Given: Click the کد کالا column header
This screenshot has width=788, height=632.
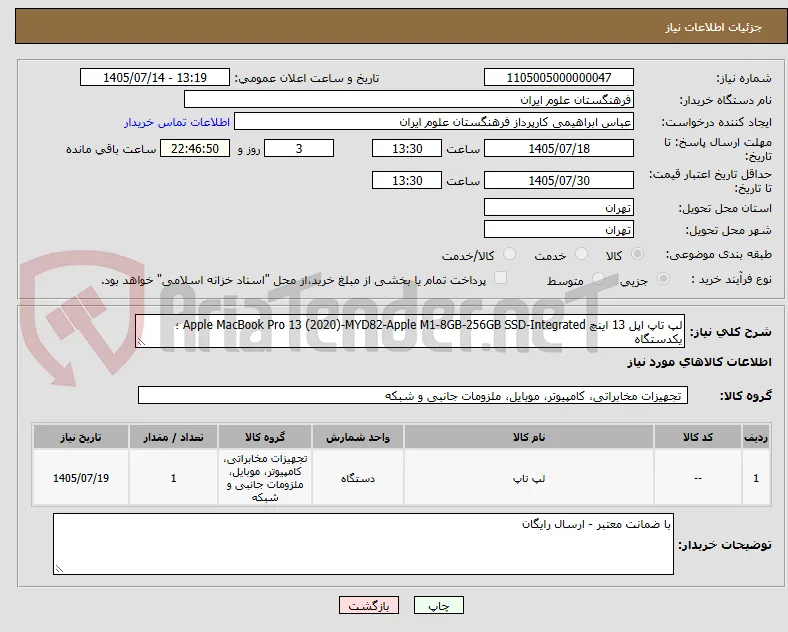Looking at the screenshot, I should coord(698,437).
